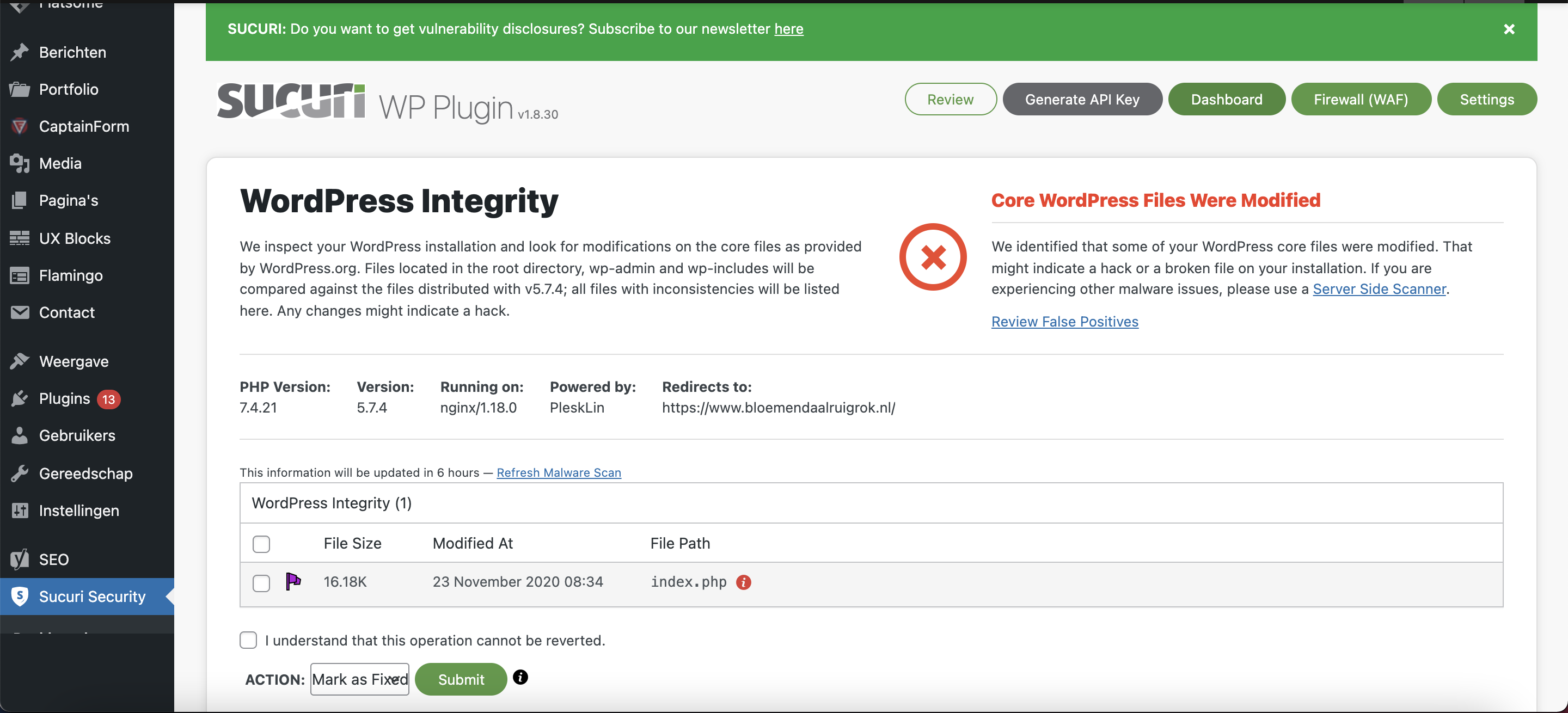Click the purple flag icon in file row

(x=293, y=581)
